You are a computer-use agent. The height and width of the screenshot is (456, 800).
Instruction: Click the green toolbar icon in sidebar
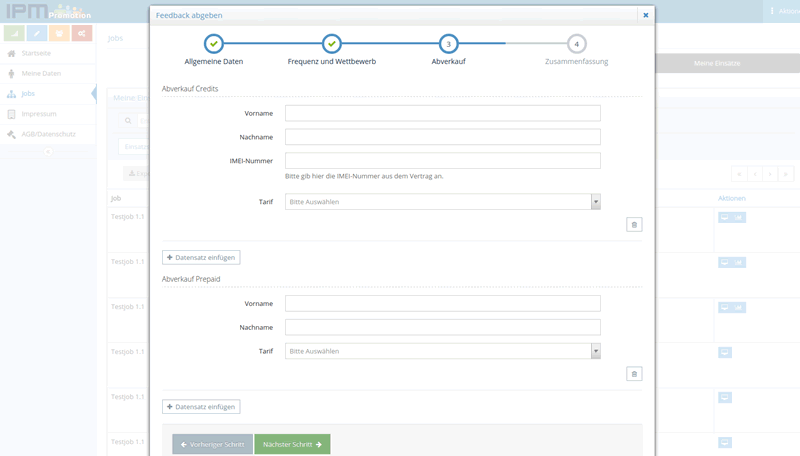pos(14,33)
